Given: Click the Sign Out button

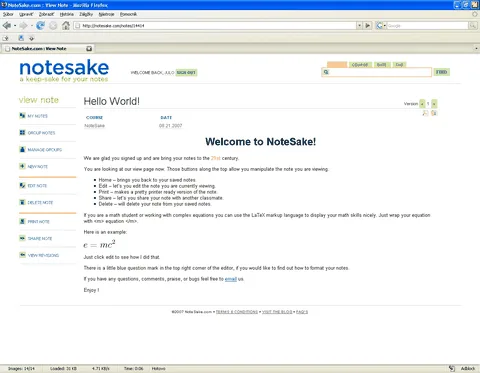Looking at the screenshot, I should tap(186, 72).
